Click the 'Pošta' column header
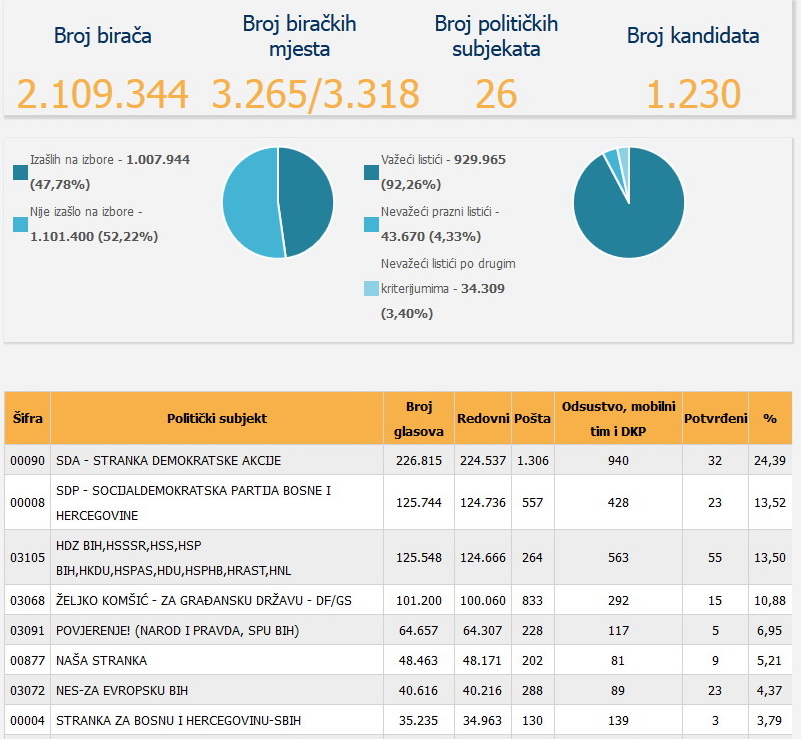Viewport: 801px width, 739px height. click(x=532, y=418)
